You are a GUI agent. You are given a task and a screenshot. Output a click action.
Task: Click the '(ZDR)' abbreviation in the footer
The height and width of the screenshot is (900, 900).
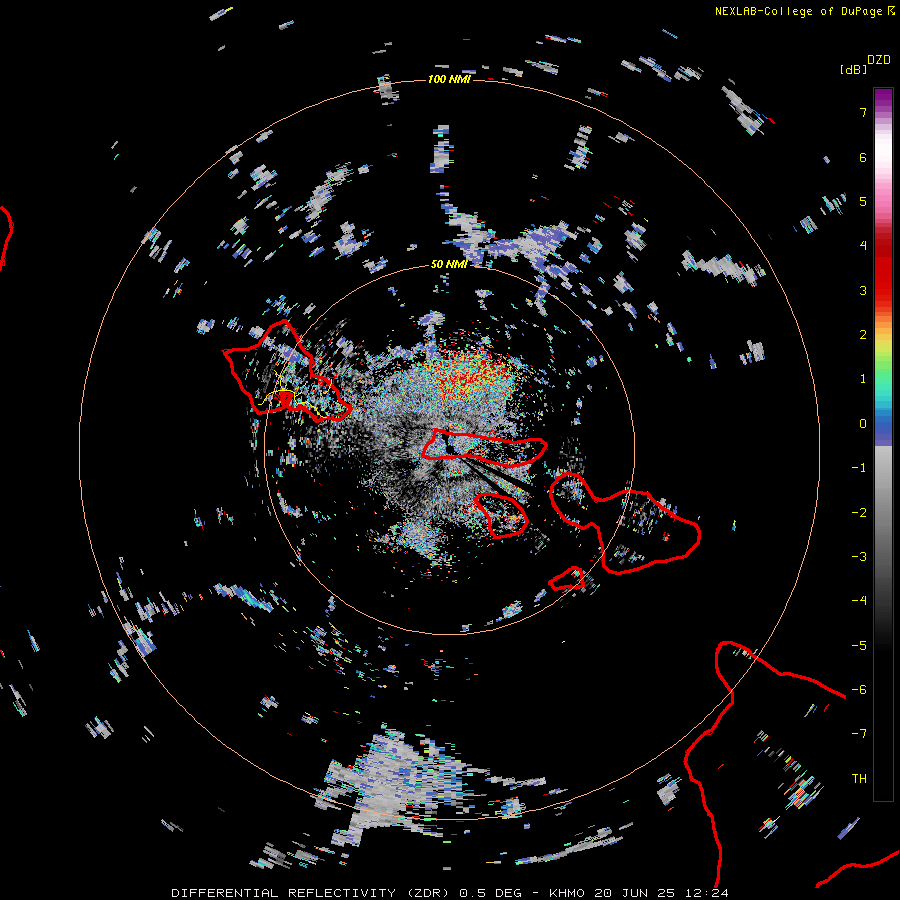430,893
